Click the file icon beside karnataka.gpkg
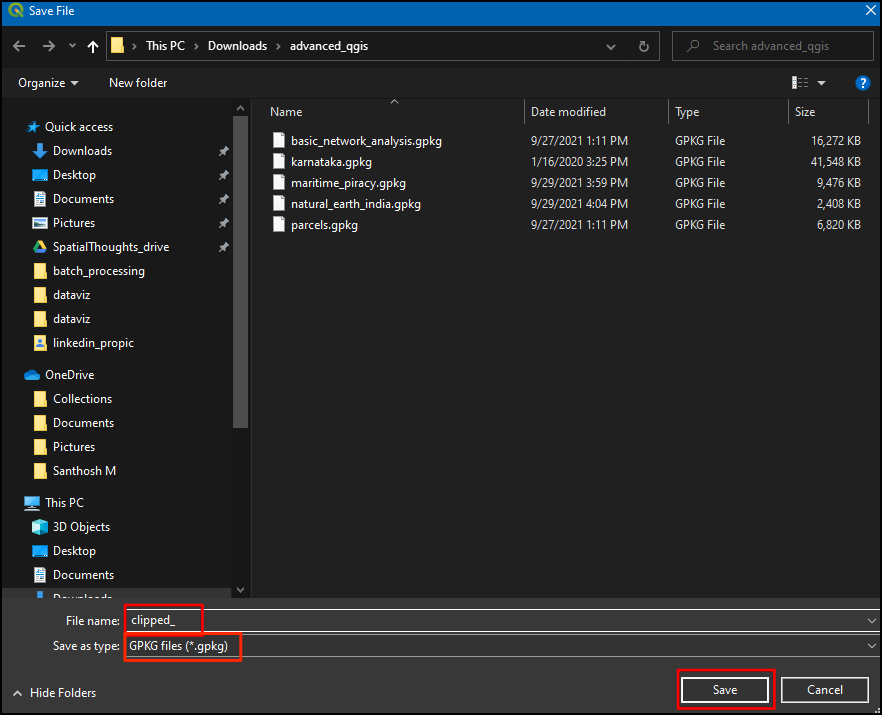 [x=278, y=161]
